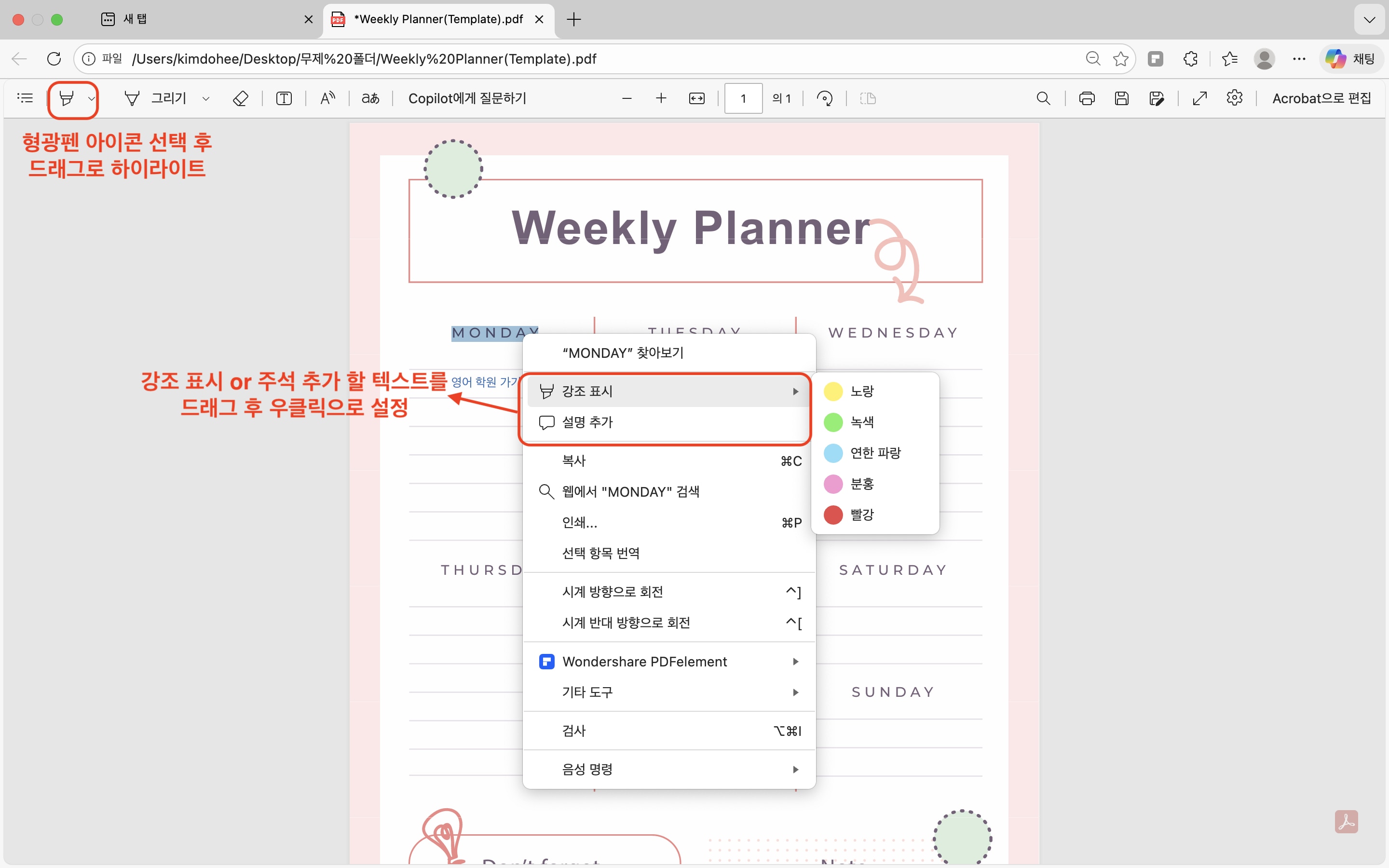Click the page number input field
The width and height of the screenshot is (1389, 868).
pyautogui.click(x=743, y=99)
